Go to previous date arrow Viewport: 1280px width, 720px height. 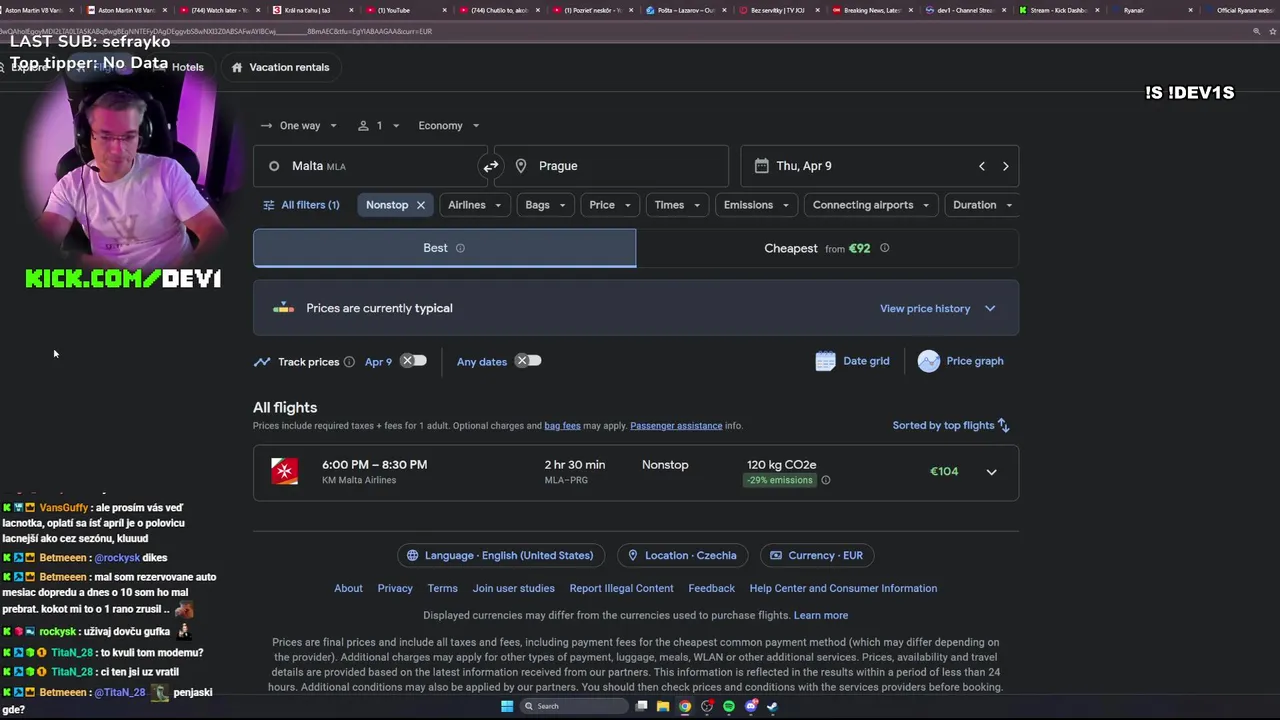tap(981, 166)
